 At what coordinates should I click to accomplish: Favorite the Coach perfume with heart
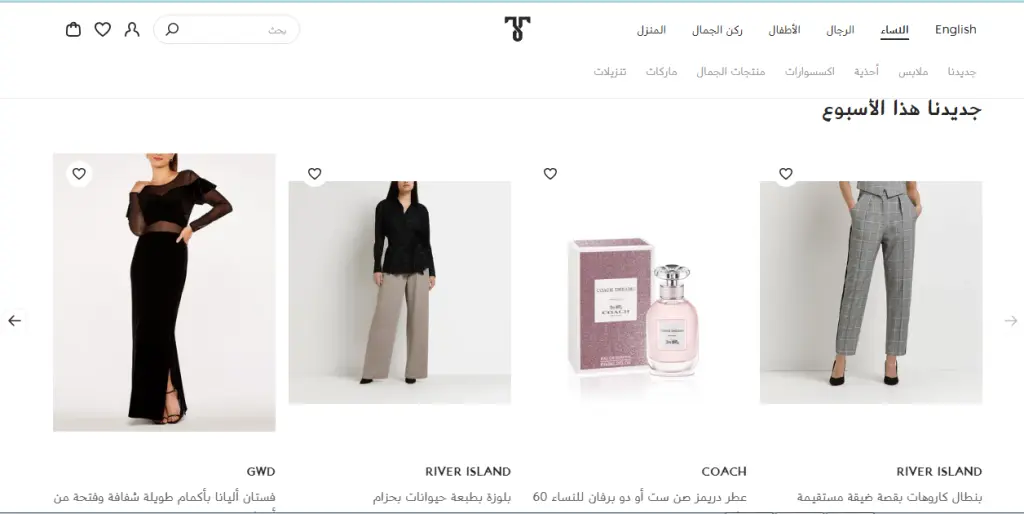click(x=551, y=174)
